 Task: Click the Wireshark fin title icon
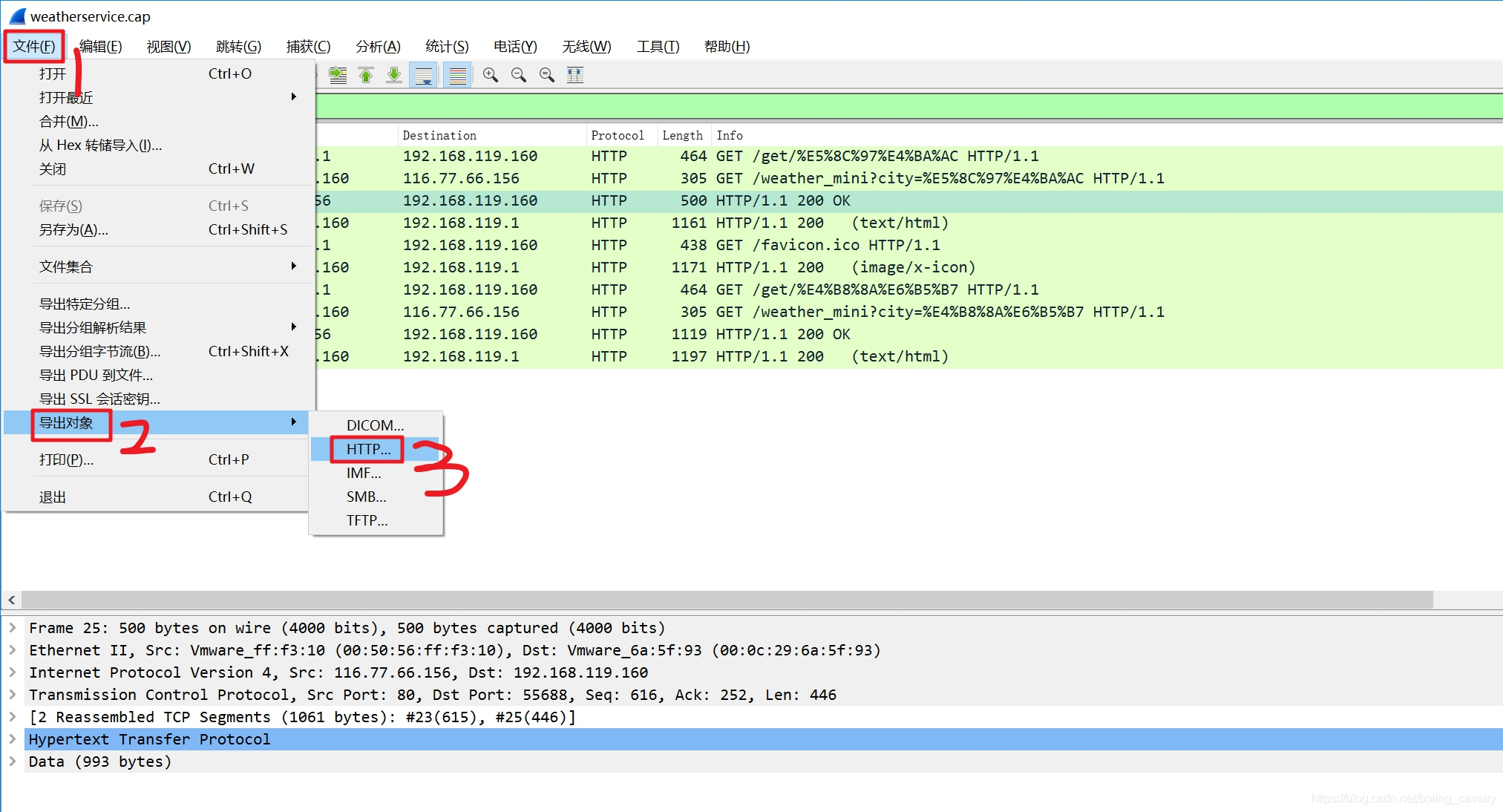(18, 16)
